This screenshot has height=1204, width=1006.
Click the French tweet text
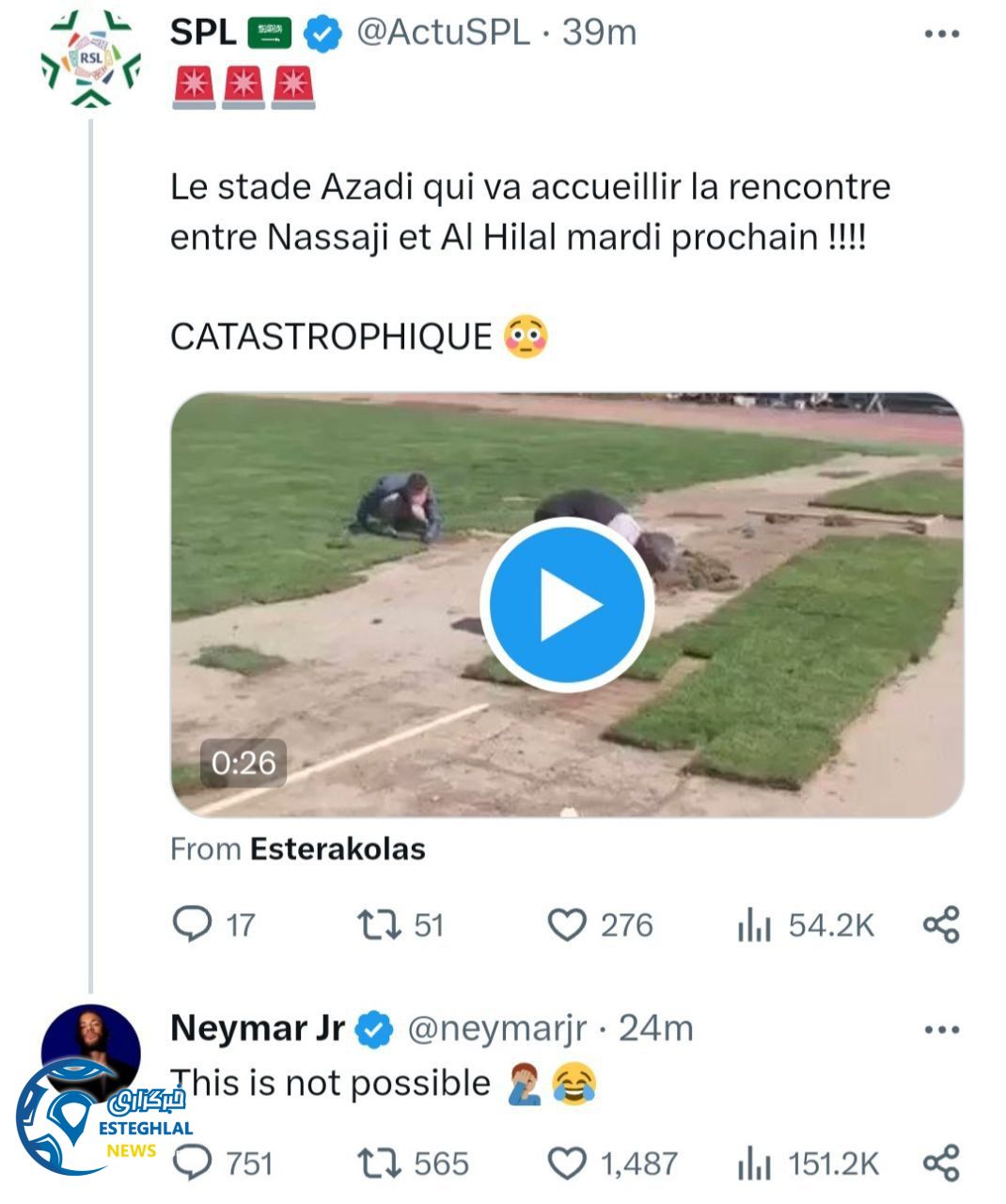tap(529, 212)
